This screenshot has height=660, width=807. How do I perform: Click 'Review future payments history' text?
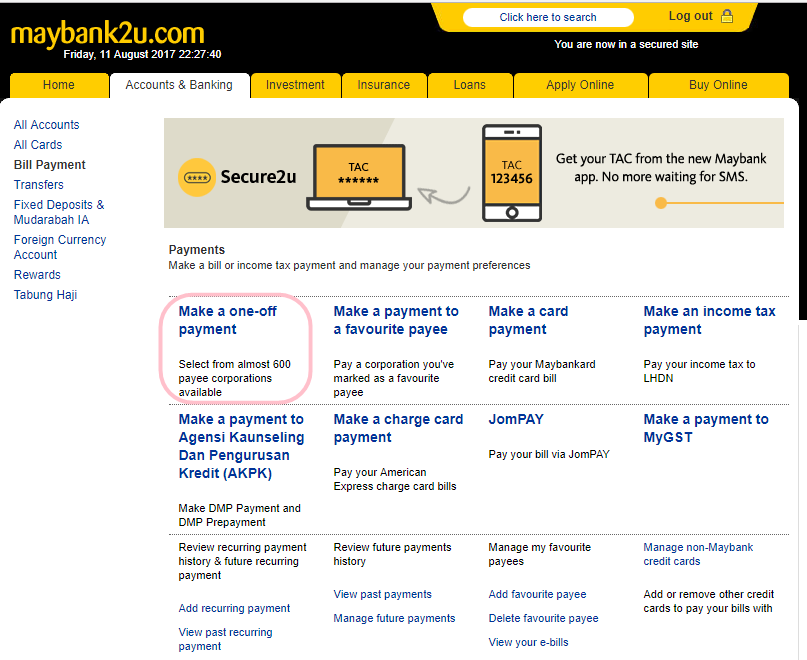click(392, 554)
